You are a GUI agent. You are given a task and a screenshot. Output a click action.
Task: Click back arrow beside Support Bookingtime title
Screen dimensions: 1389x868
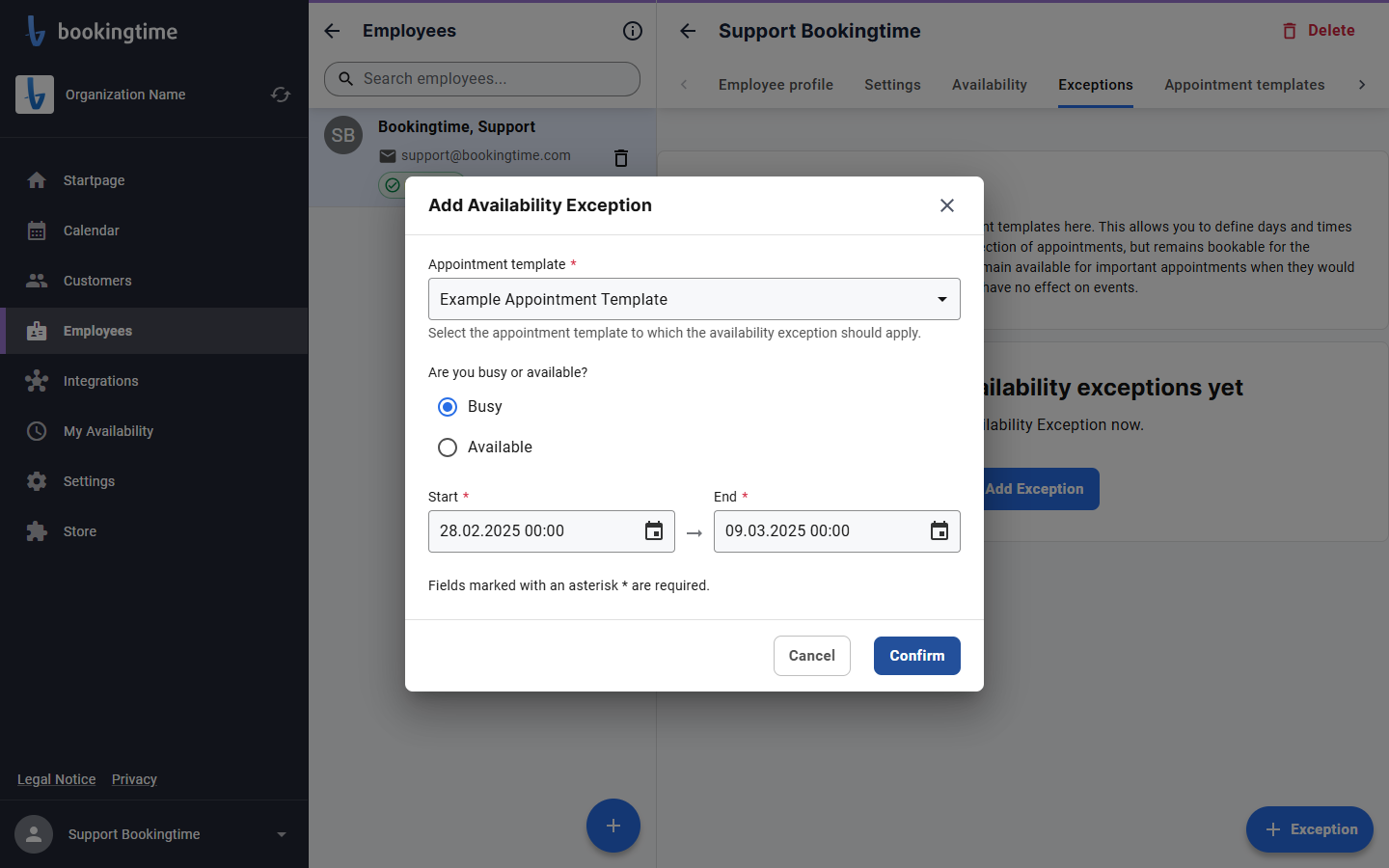click(x=688, y=31)
